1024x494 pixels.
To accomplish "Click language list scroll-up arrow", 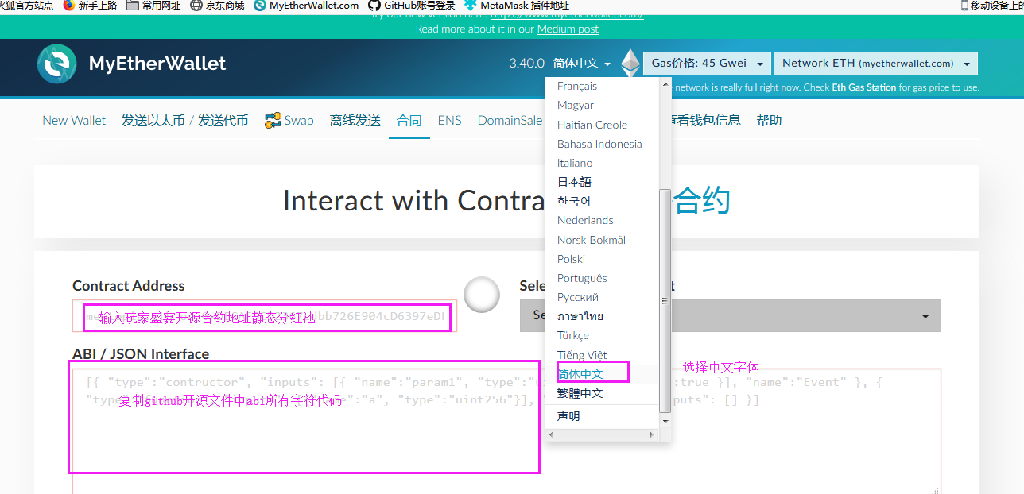I will 665,84.
